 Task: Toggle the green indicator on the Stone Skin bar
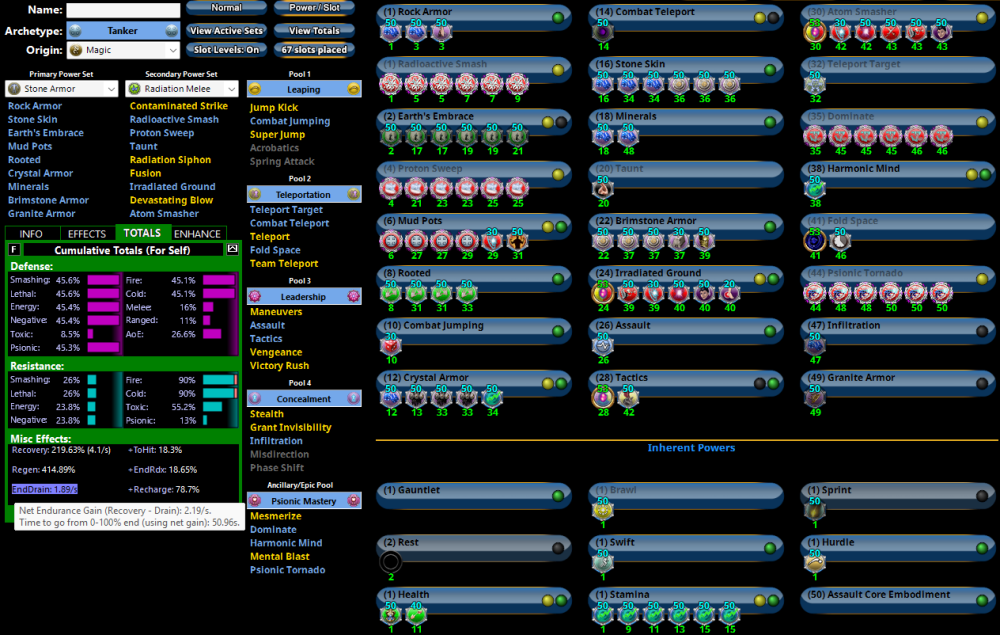[x=770, y=70]
